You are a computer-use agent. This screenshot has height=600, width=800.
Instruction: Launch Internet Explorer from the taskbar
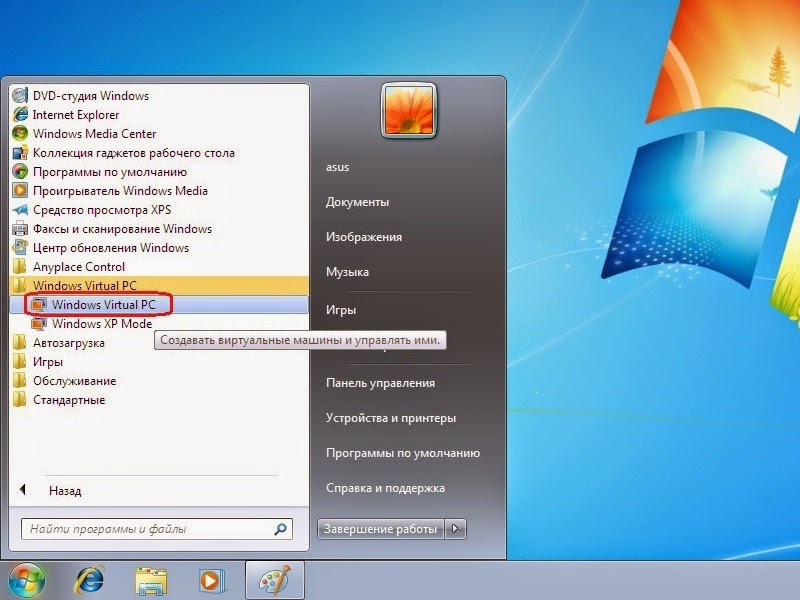(x=89, y=581)
